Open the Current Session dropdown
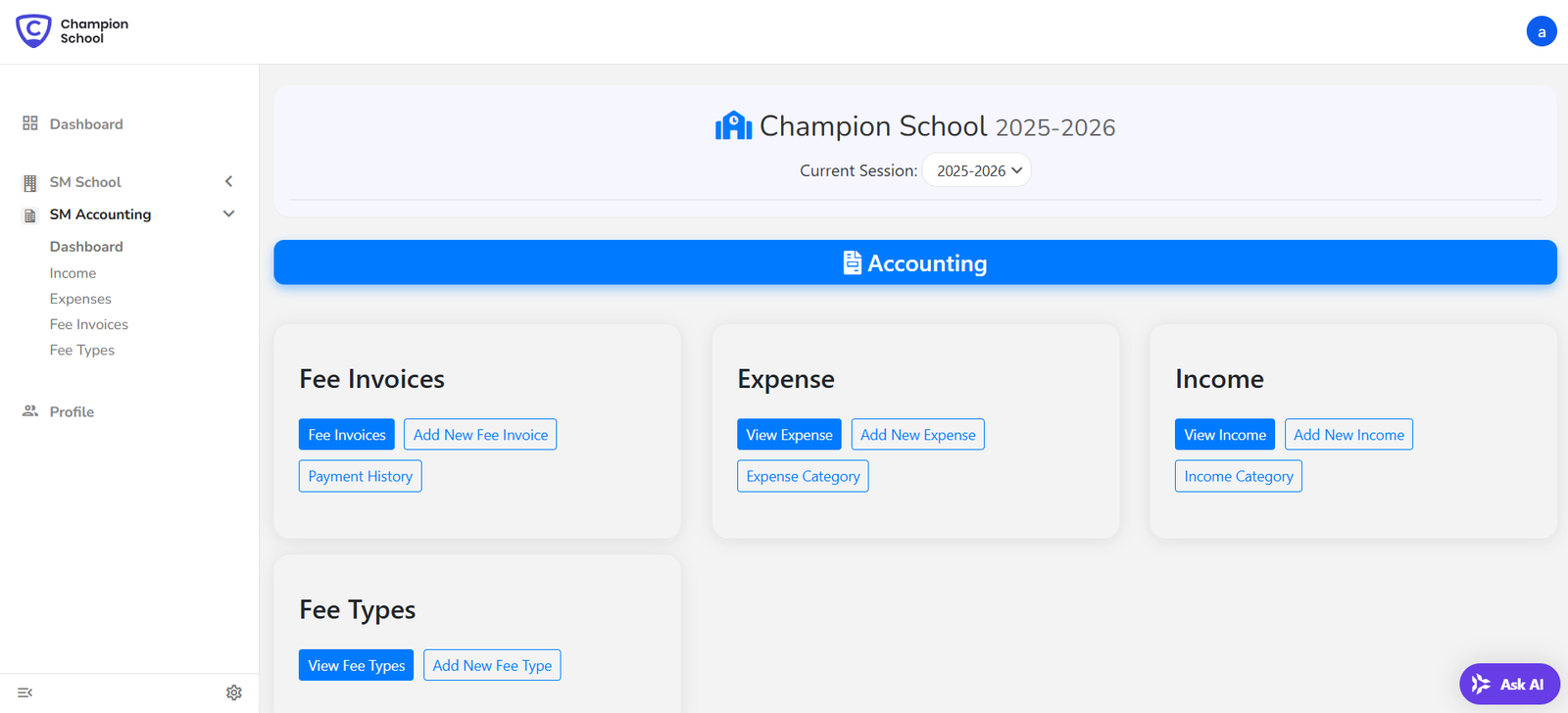This screenshot has width=1568, height=713. [x=977, y=170]
